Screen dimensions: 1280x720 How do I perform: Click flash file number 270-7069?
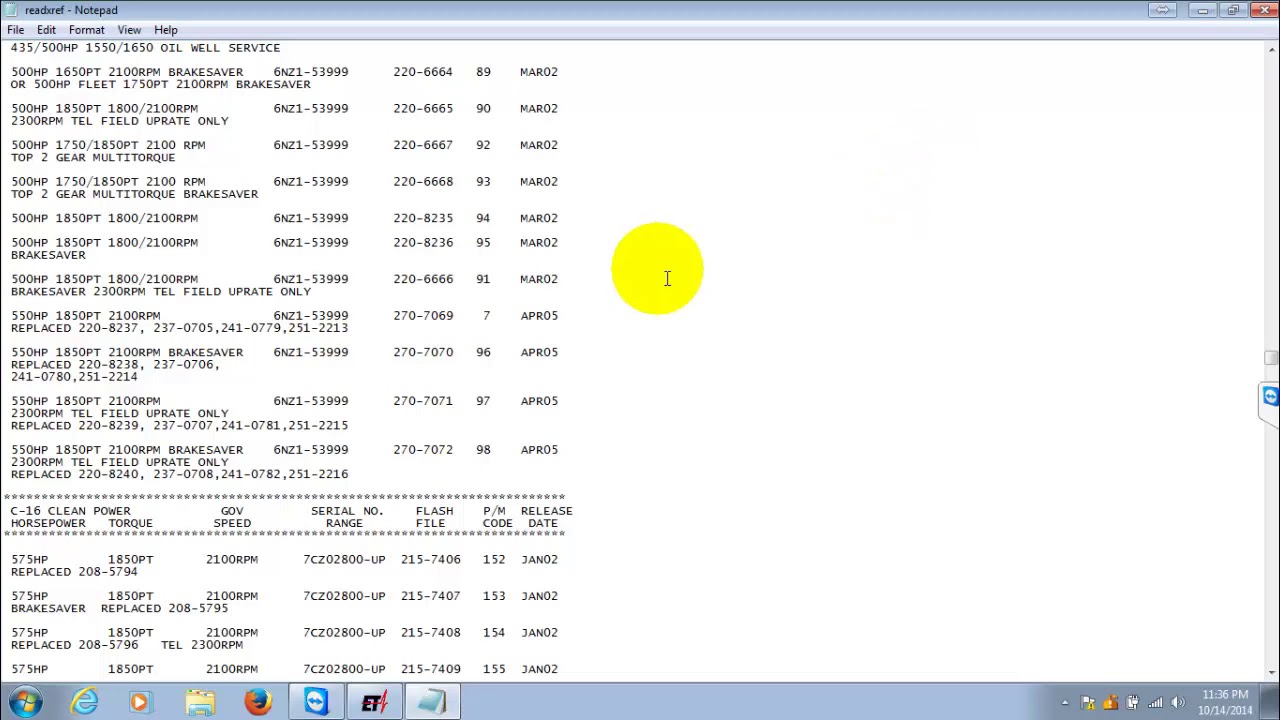pyautogui.click(x=423, y=316)
